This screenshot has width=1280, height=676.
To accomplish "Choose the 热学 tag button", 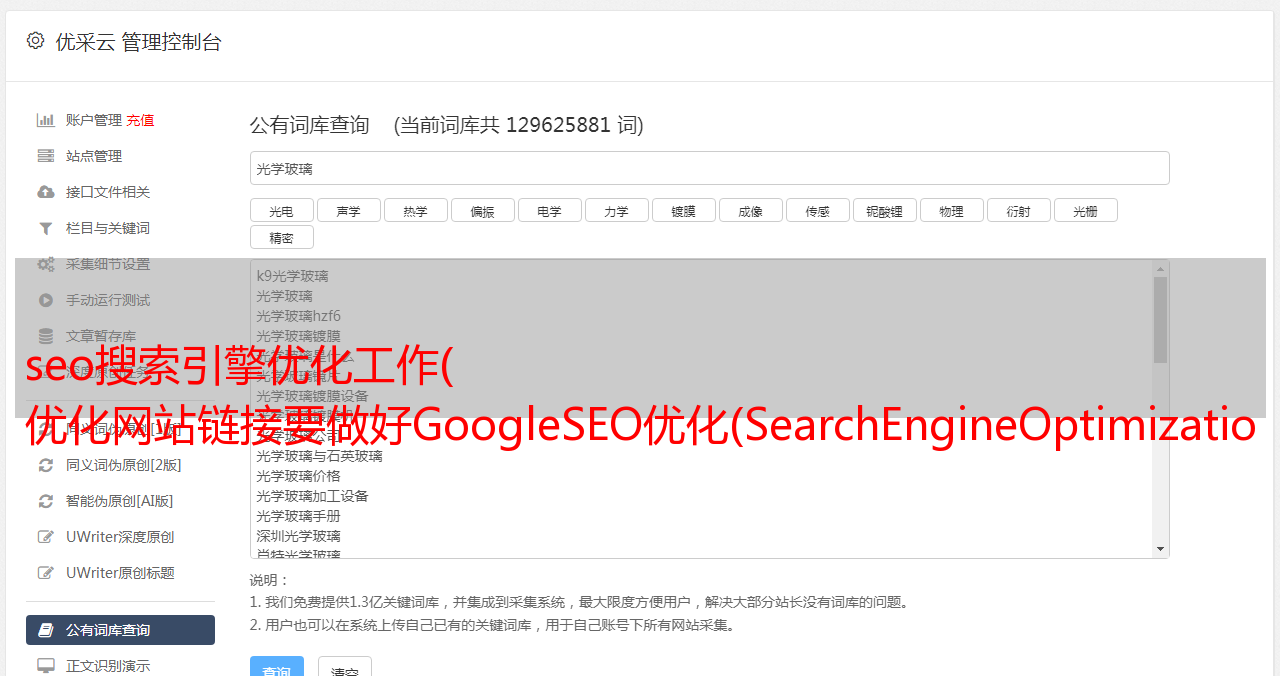I will 416,211.
